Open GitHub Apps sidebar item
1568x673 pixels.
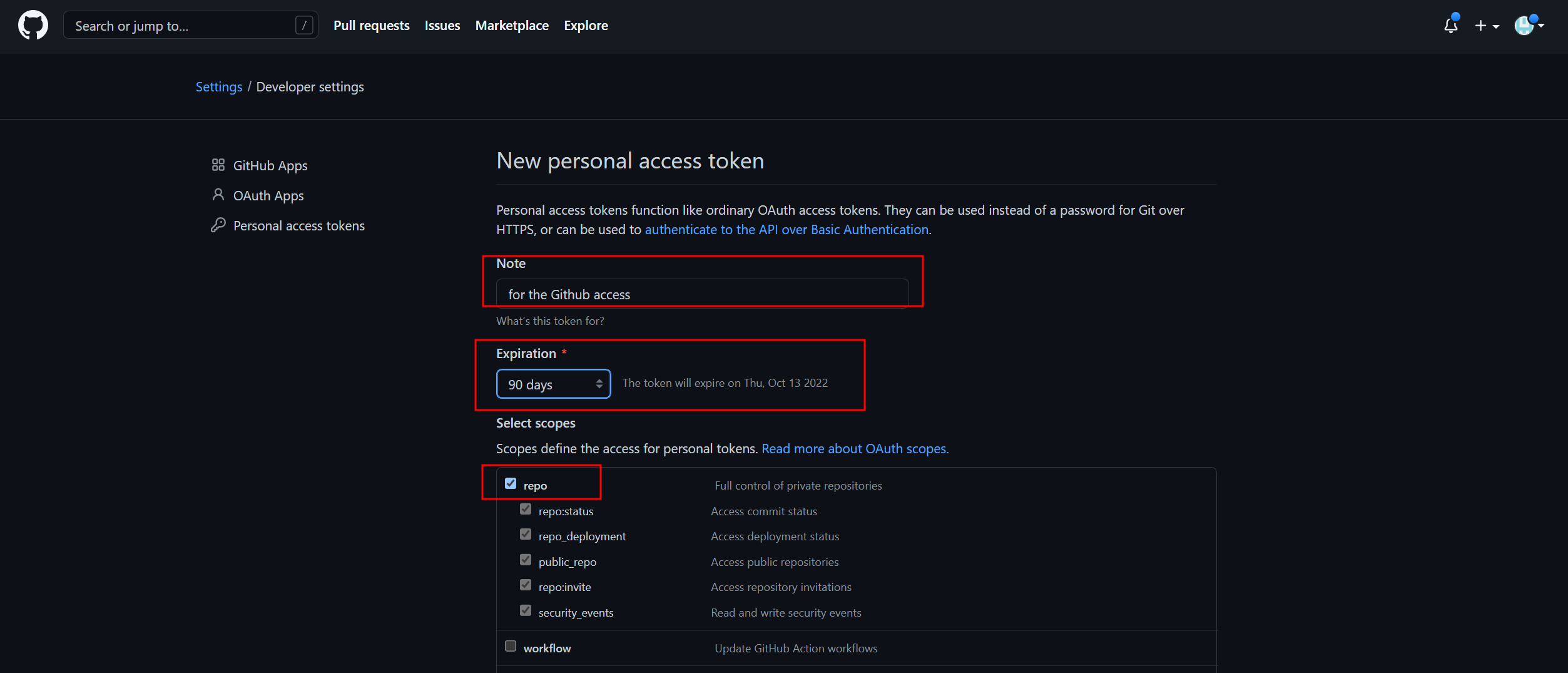(x=270, y=165)
